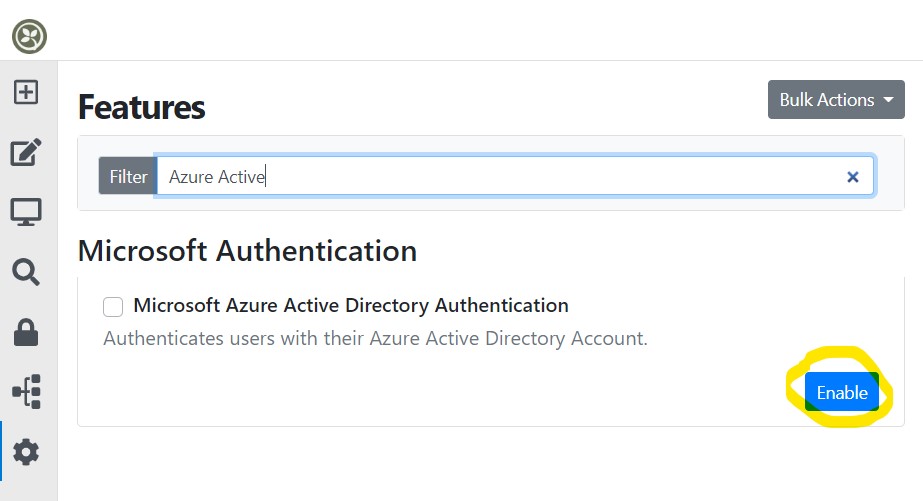Open the monitor design icon in sidebar
This screenshot has height=501, width=923.
pos(26,212)
